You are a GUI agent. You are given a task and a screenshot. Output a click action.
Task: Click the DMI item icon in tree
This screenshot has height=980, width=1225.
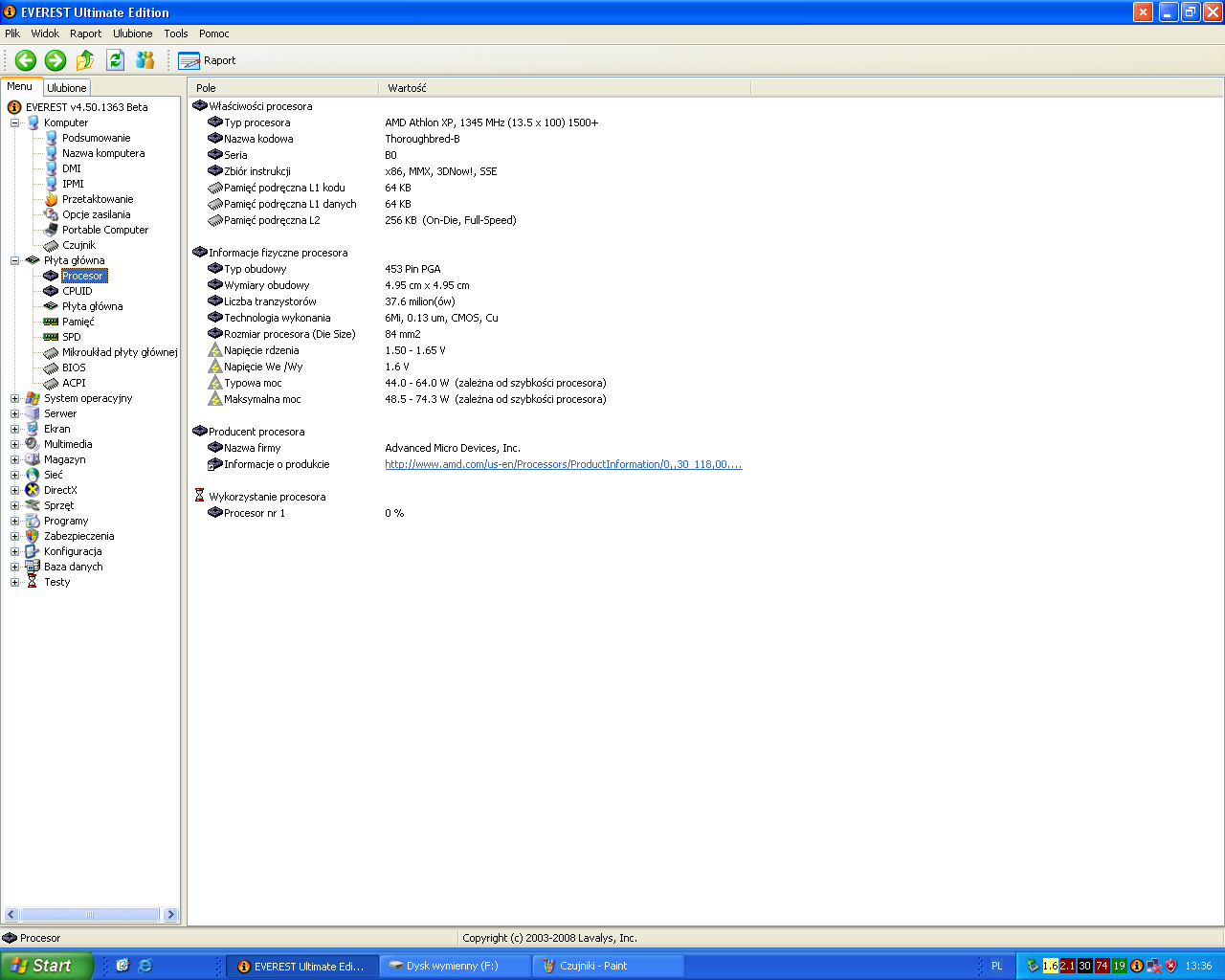pos(52,168)
